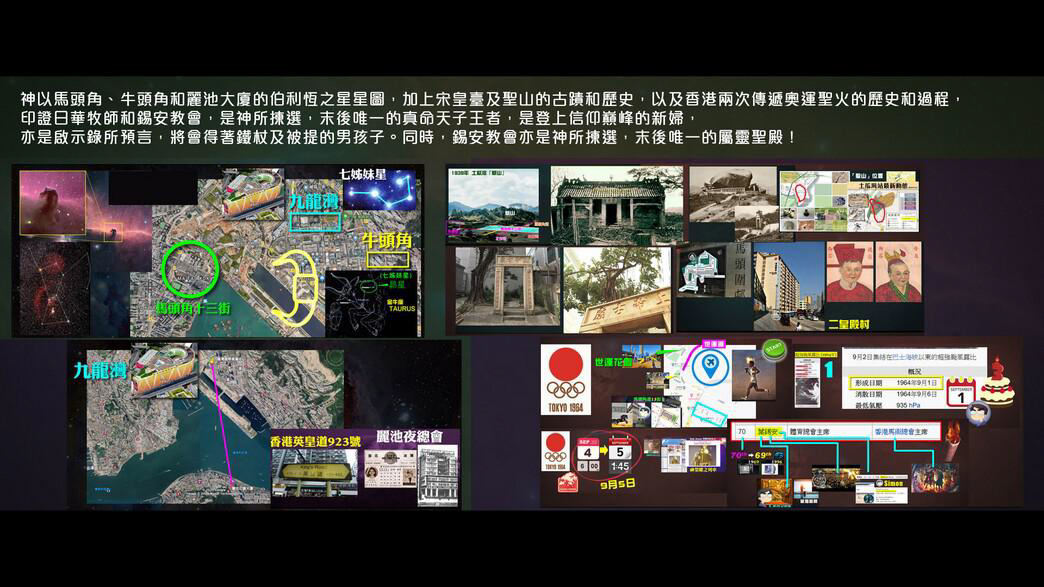Open the sepia boulder-on-hill photo
This screenshot has width=1044, height=587.
pyautogui.click(x=732, y=194)
